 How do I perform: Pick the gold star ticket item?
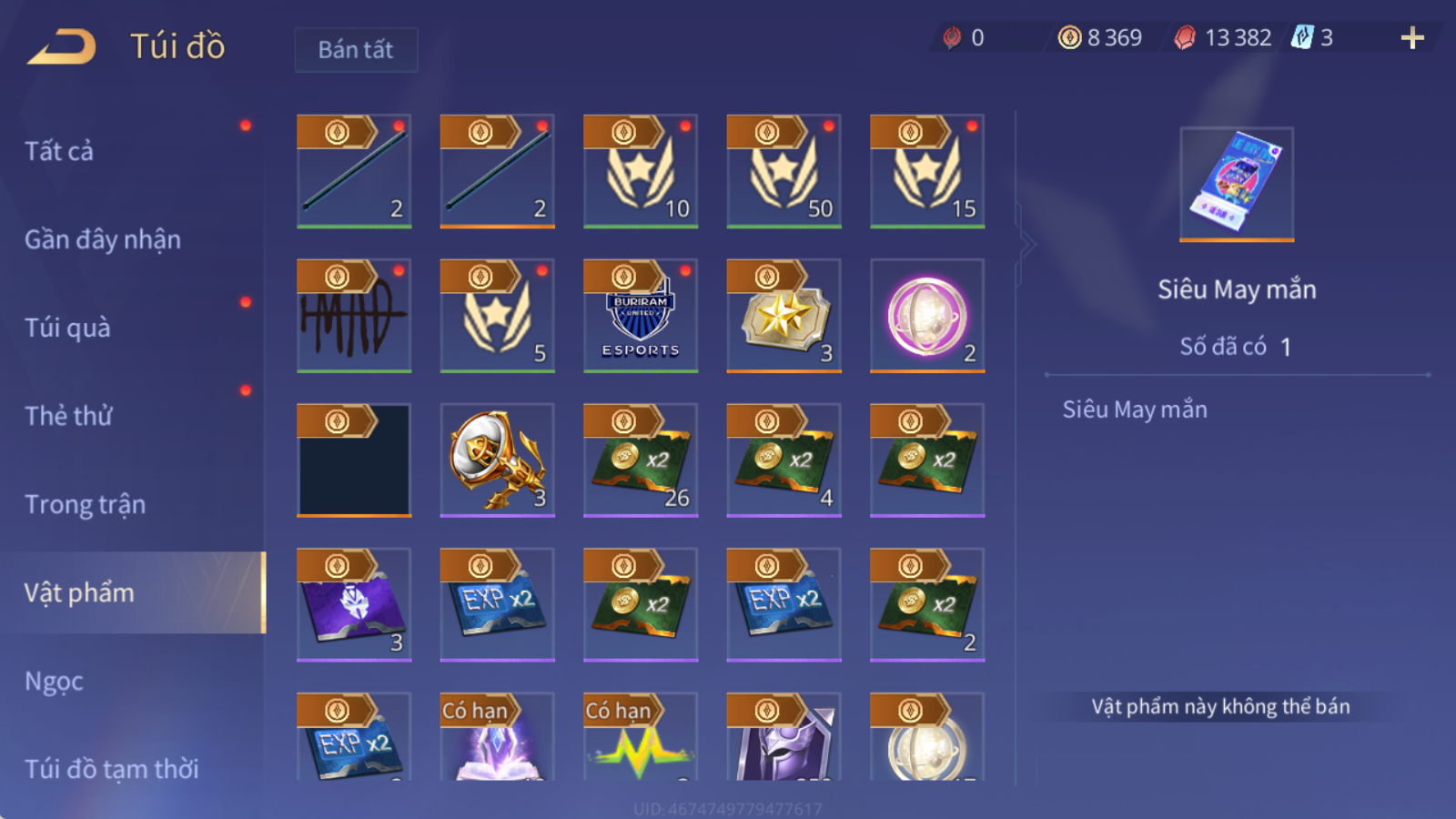pos(784,315)
